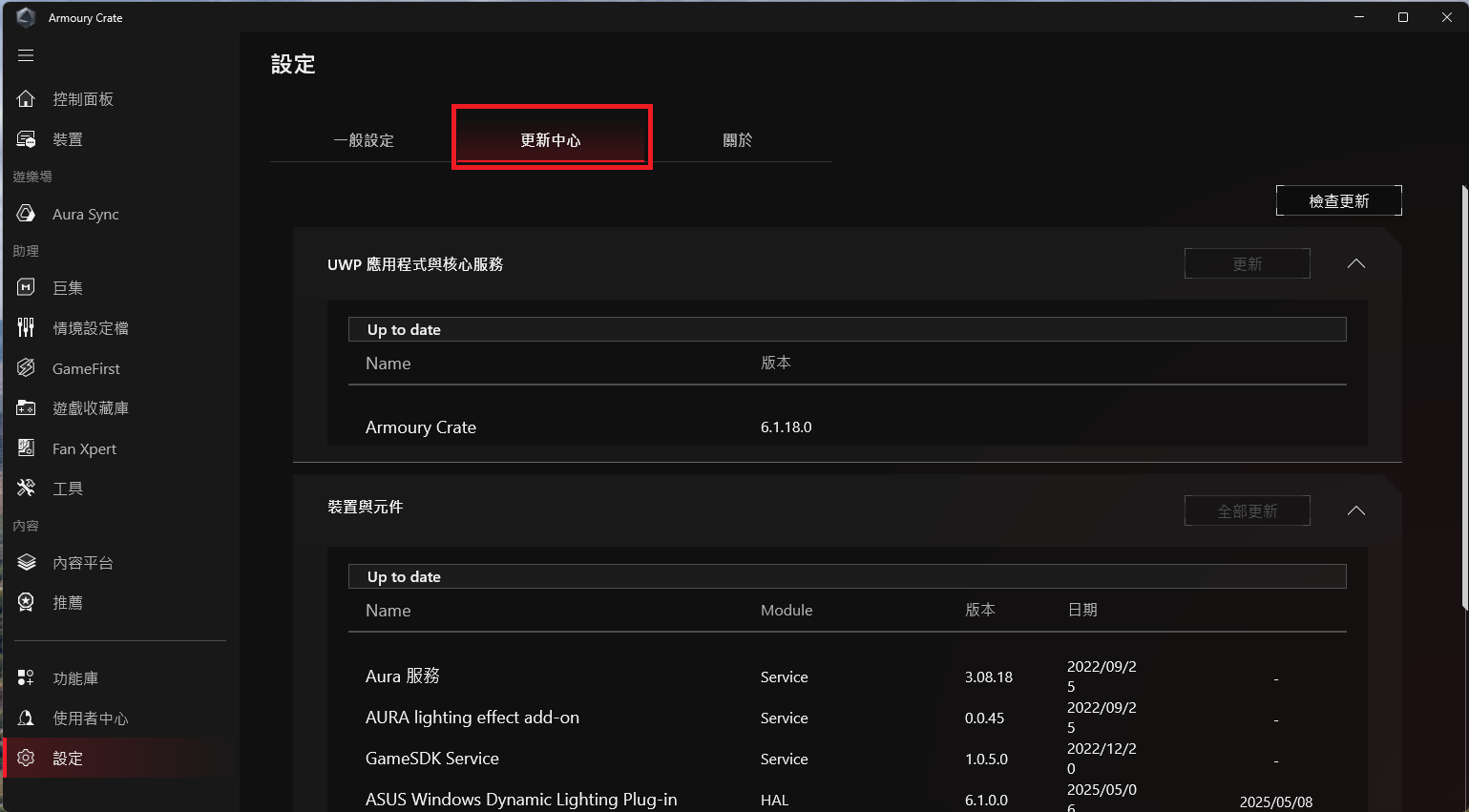1469x812 pixels.
Task: Select the GameSDK Service row
Action: click(x=848, y=759)
